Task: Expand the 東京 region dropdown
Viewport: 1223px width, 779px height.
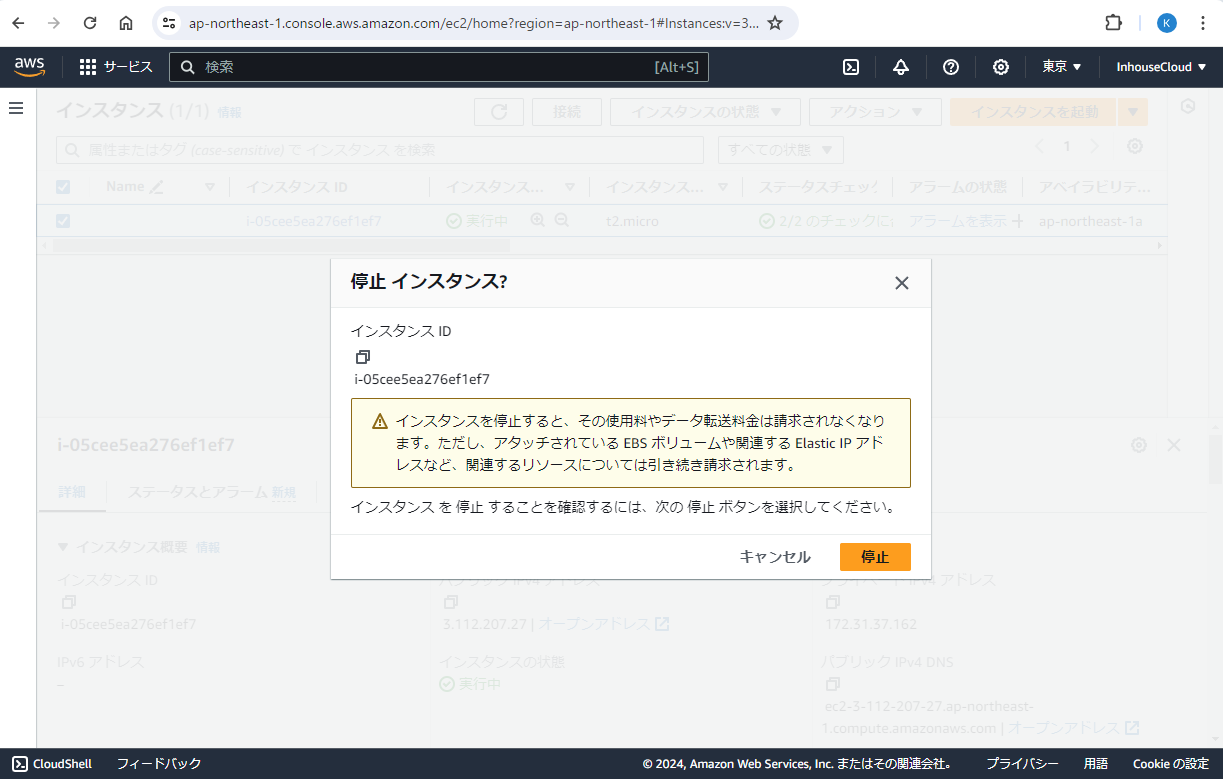Action: [1062, 67]
